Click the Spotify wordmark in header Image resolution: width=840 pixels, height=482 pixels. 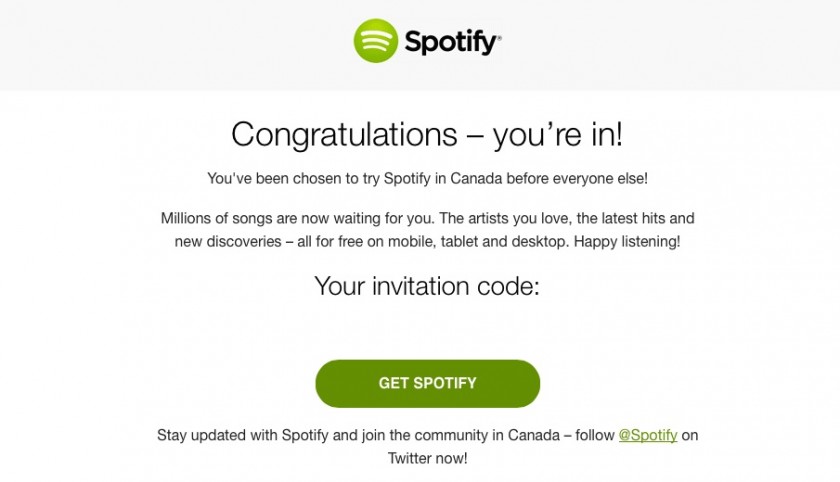(x=452, y=42)
